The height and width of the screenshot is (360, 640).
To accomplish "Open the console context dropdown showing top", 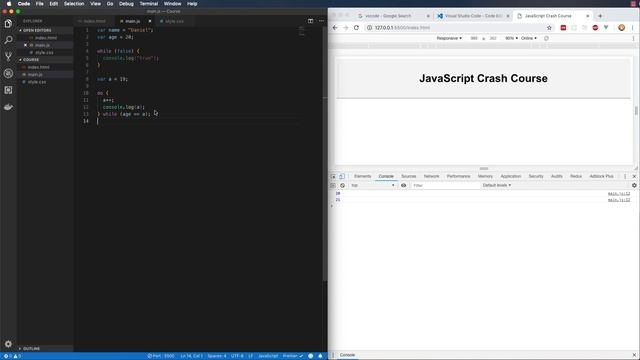I will (x=373, y=185).
